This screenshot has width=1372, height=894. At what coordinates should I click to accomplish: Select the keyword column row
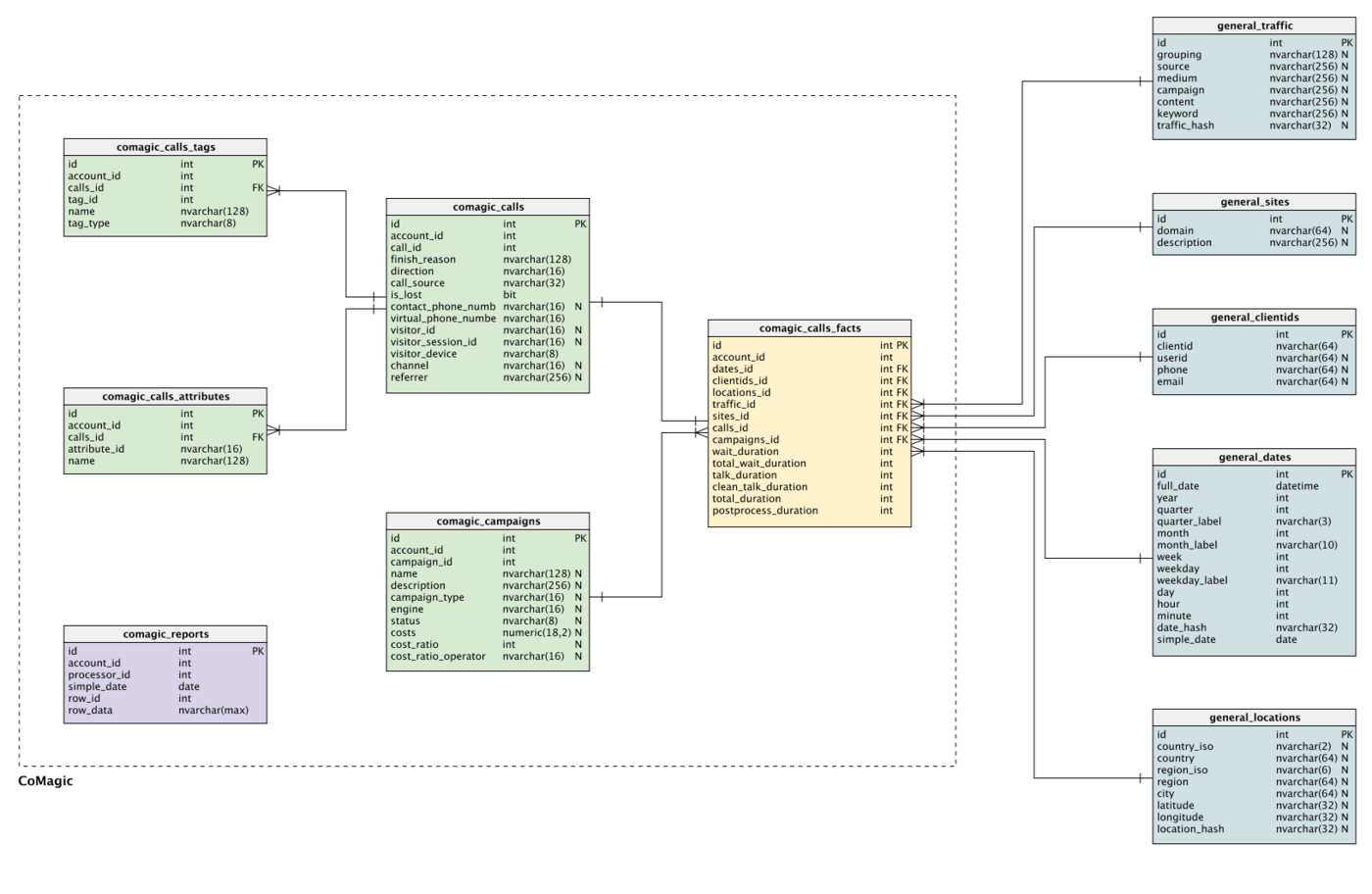1254,114
